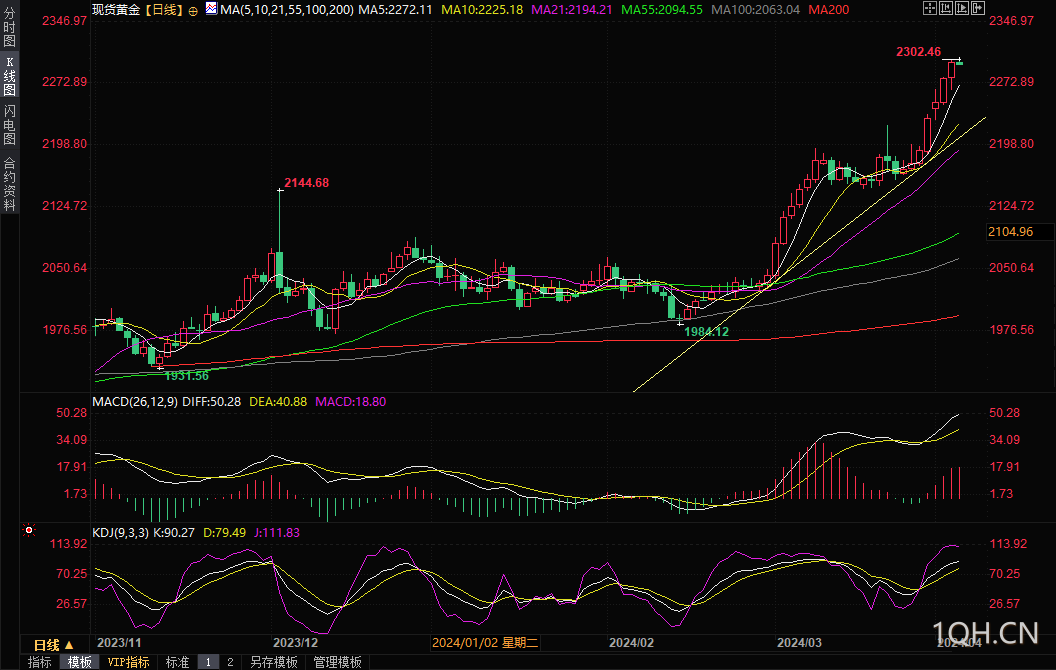1056x670 pixels.
Task: Open the 合约资料 side panel
Action: point(9,183)
